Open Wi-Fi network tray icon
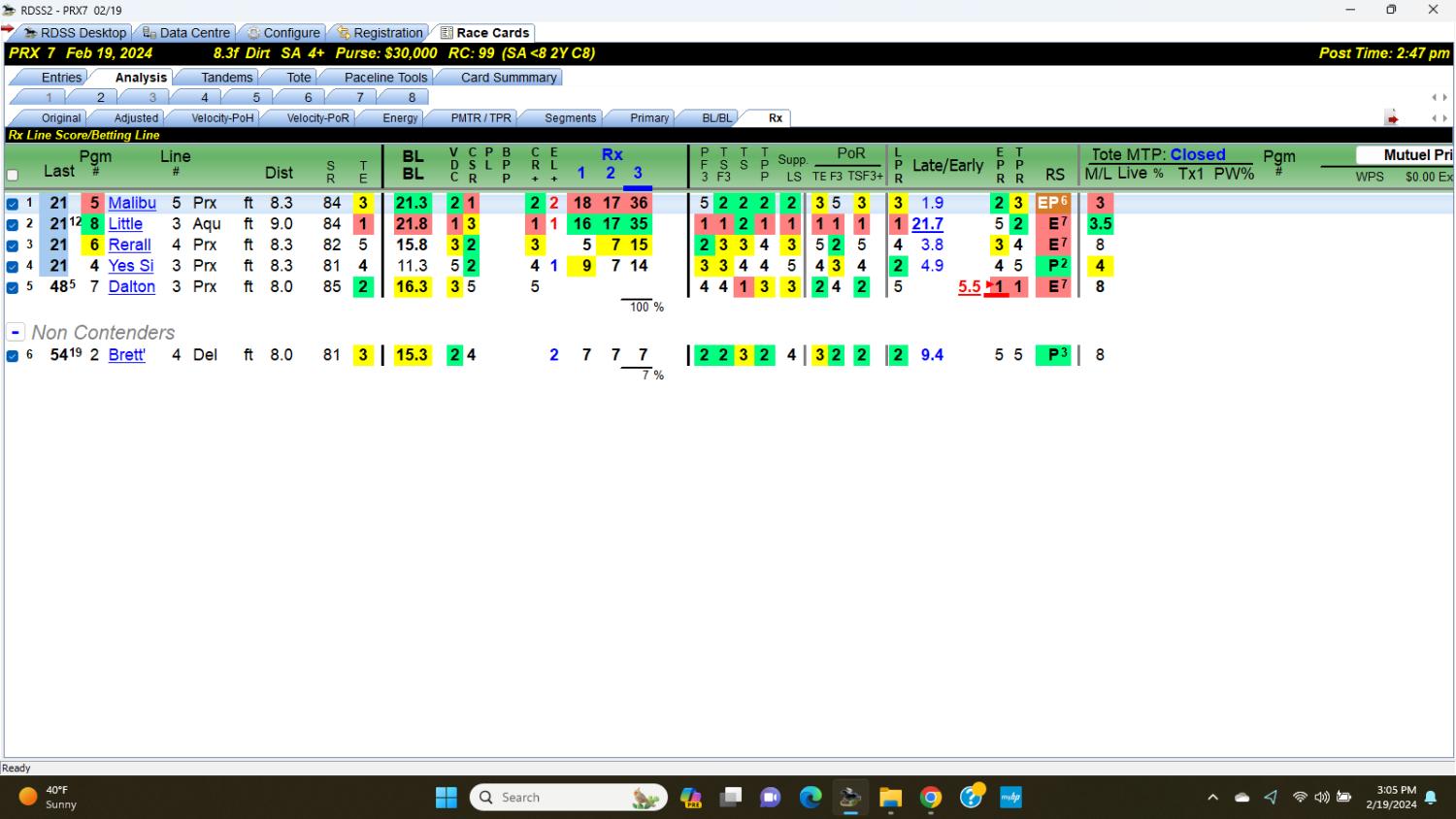1456x819 pixels. [x=1300, y=798]
